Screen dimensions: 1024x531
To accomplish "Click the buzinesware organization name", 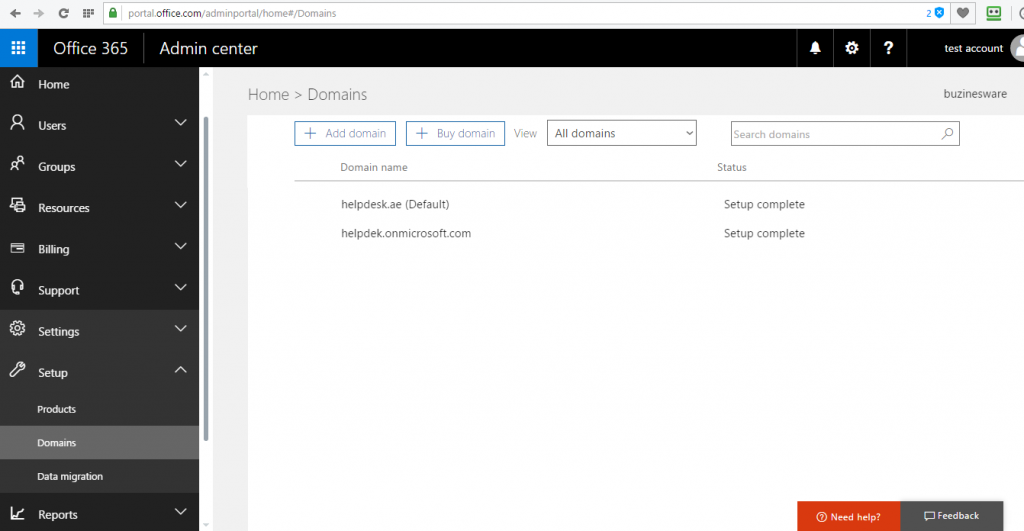I will (975, 94).
